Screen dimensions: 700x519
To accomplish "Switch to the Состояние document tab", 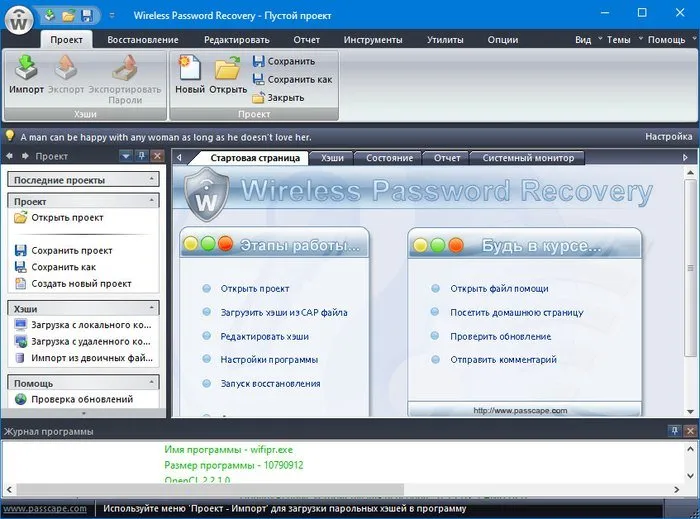I will 389,158.
